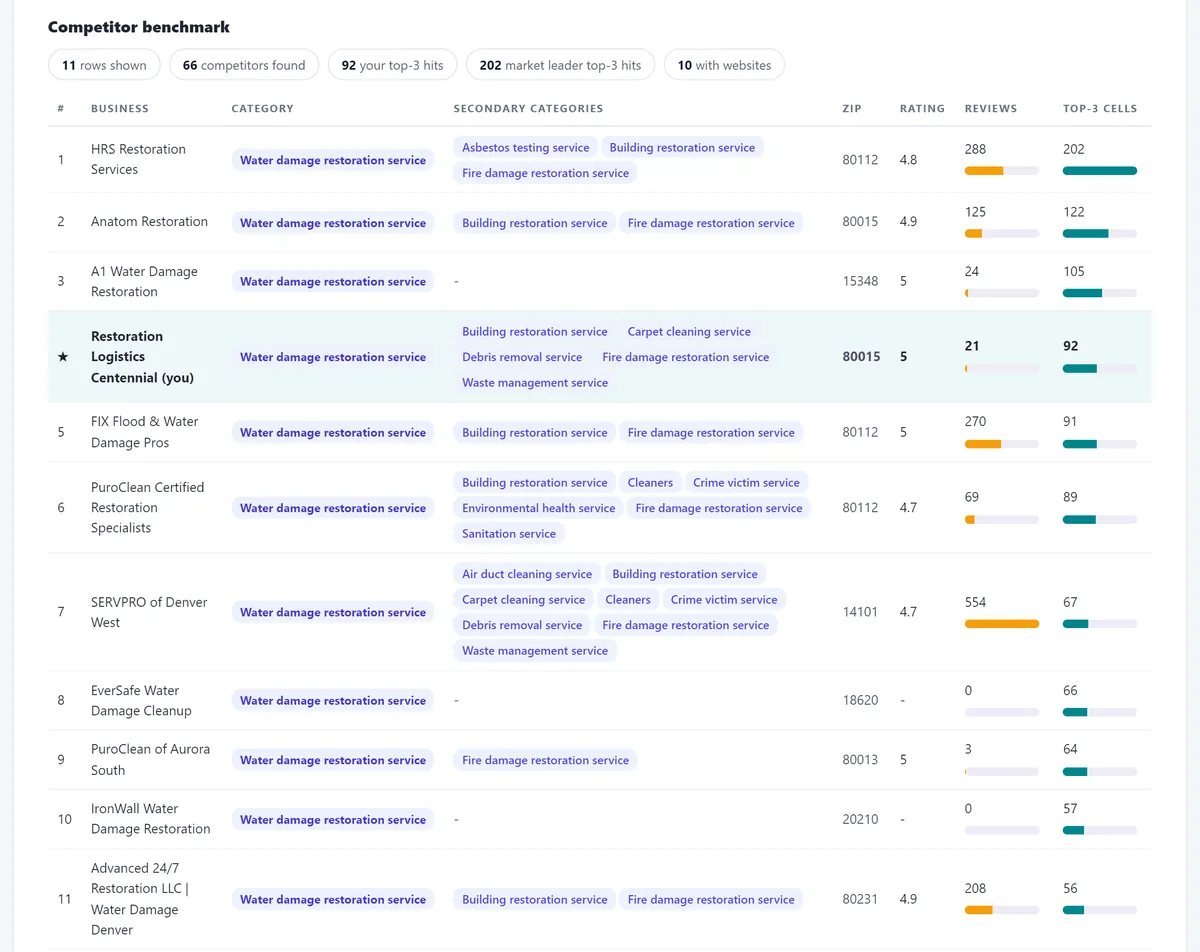Click the SECONDARY CATEGORIES column header
This screenshot has height=952, width=1200.
tap(528, 108)
